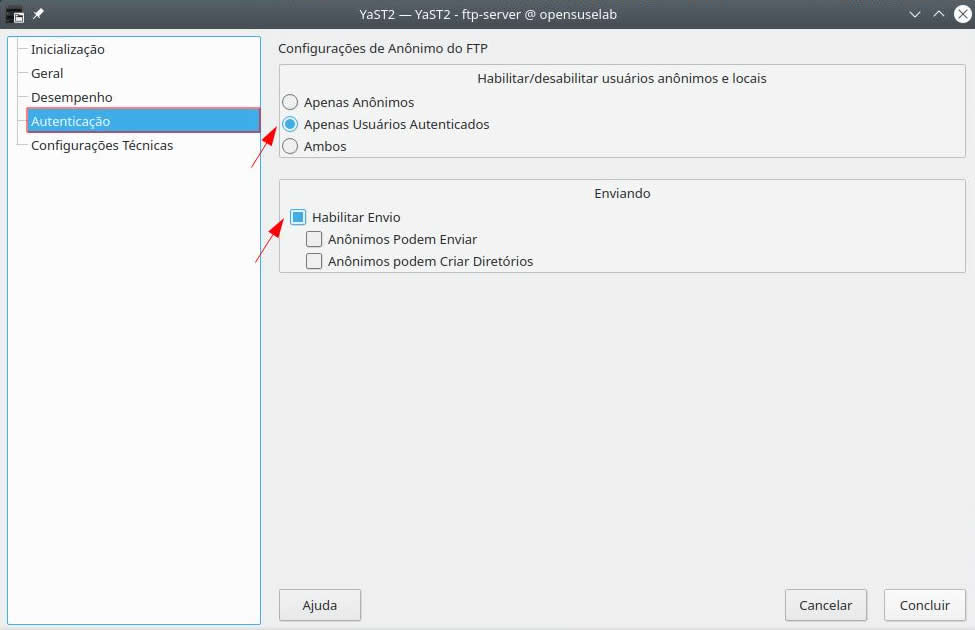Select the Autenticação tree entry

(70, 121)
